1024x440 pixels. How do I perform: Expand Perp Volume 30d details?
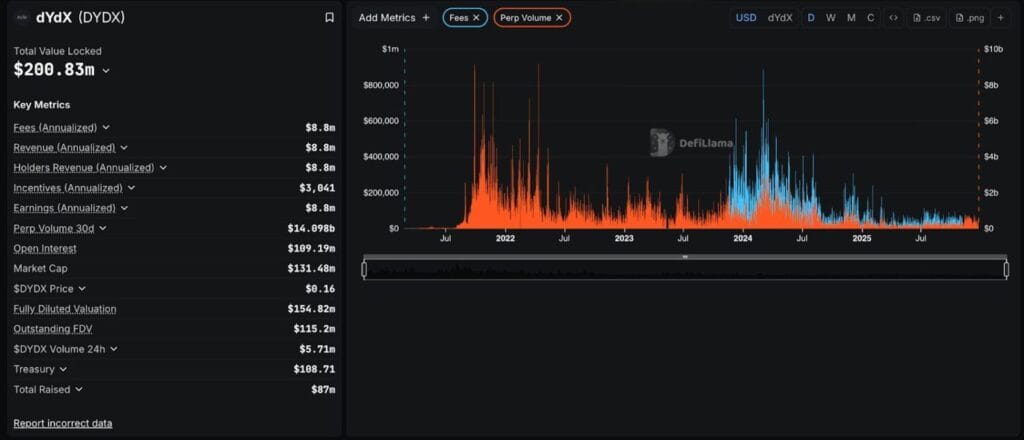click(103, 228)
